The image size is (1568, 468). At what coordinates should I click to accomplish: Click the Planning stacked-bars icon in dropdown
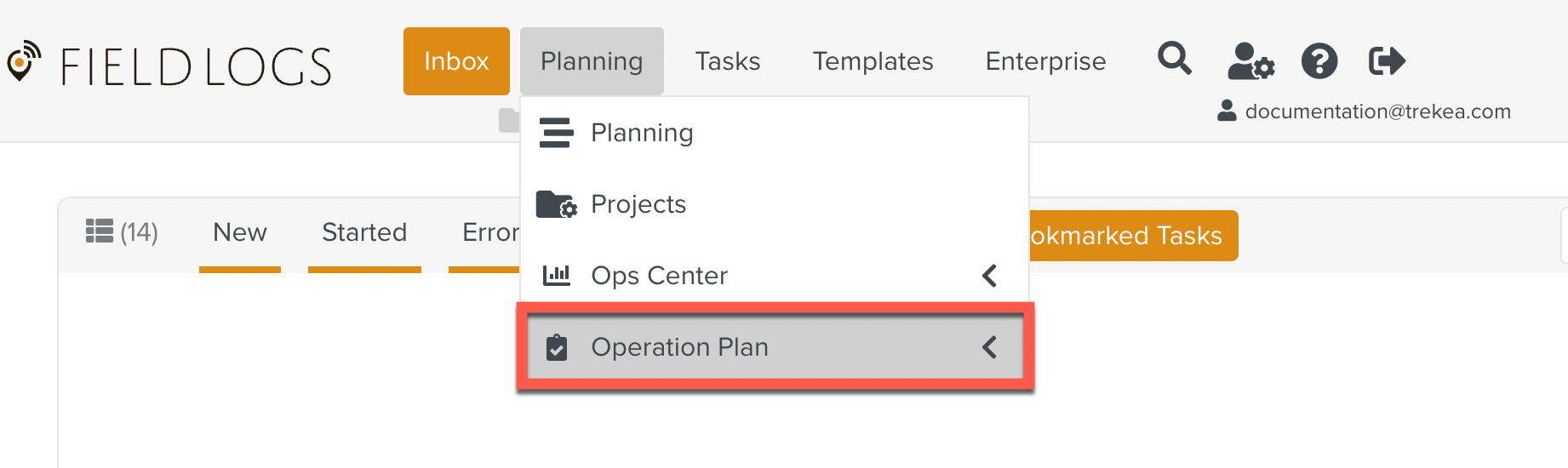pos(556,133)
